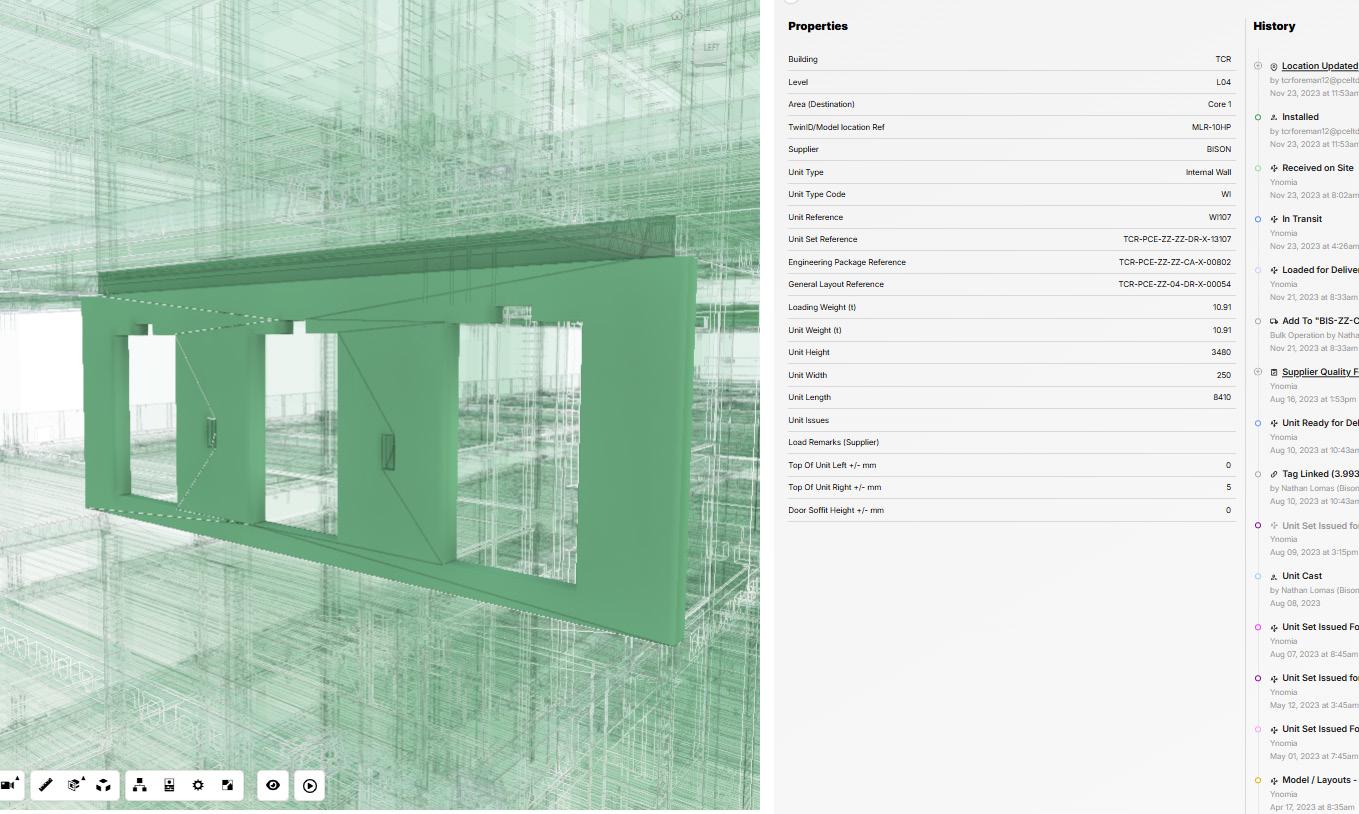
Task: Click Building value TCR
Action: [1223, 59]
